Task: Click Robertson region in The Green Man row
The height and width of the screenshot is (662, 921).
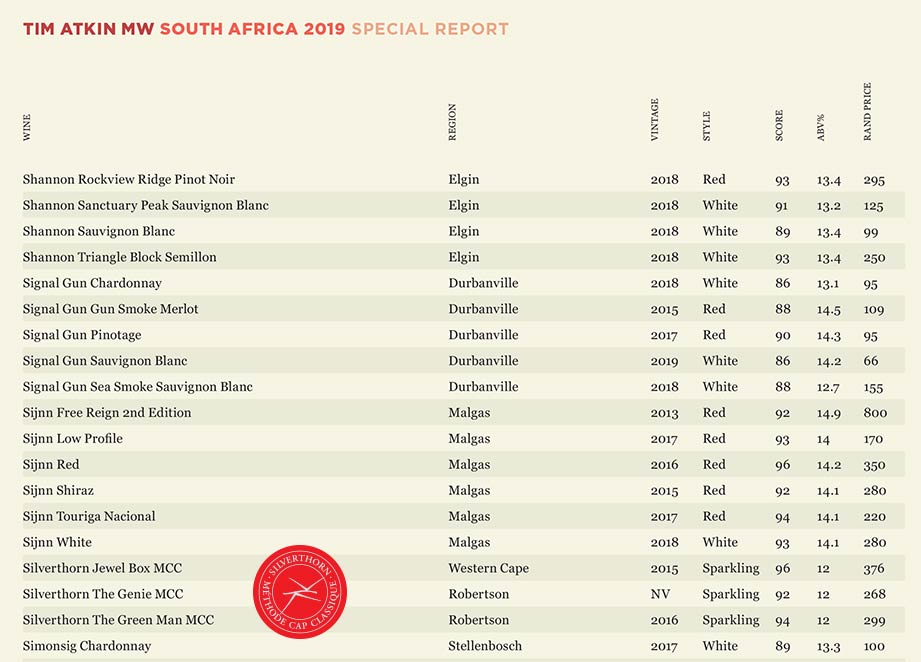Action: tap(479, 620)
